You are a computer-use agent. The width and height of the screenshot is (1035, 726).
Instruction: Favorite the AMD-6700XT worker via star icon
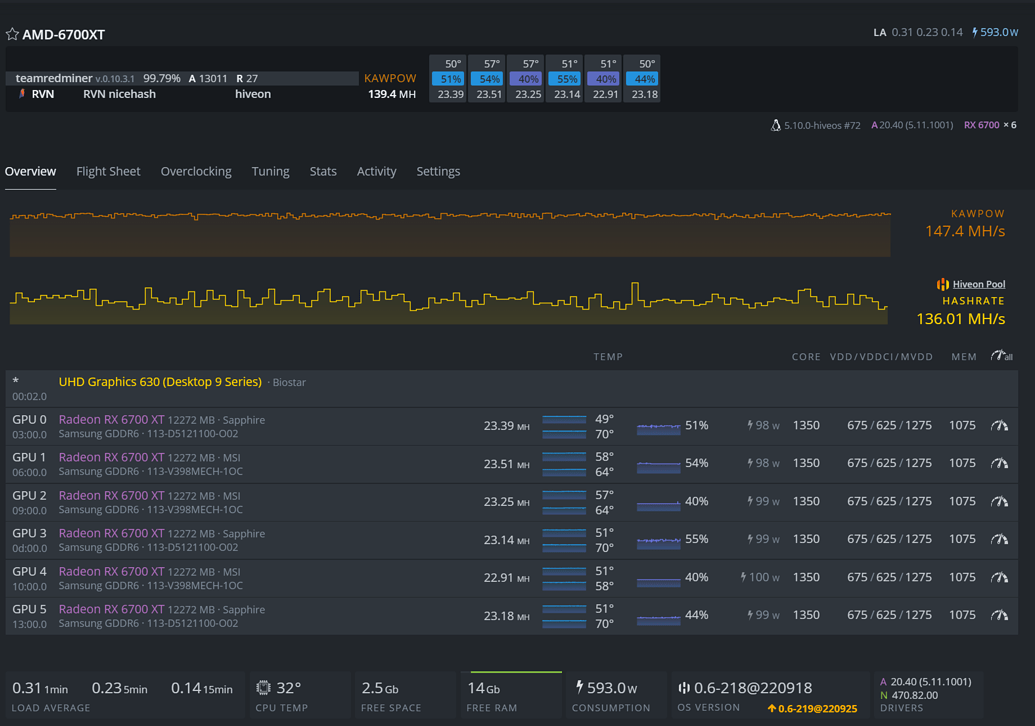coord(13,33)
